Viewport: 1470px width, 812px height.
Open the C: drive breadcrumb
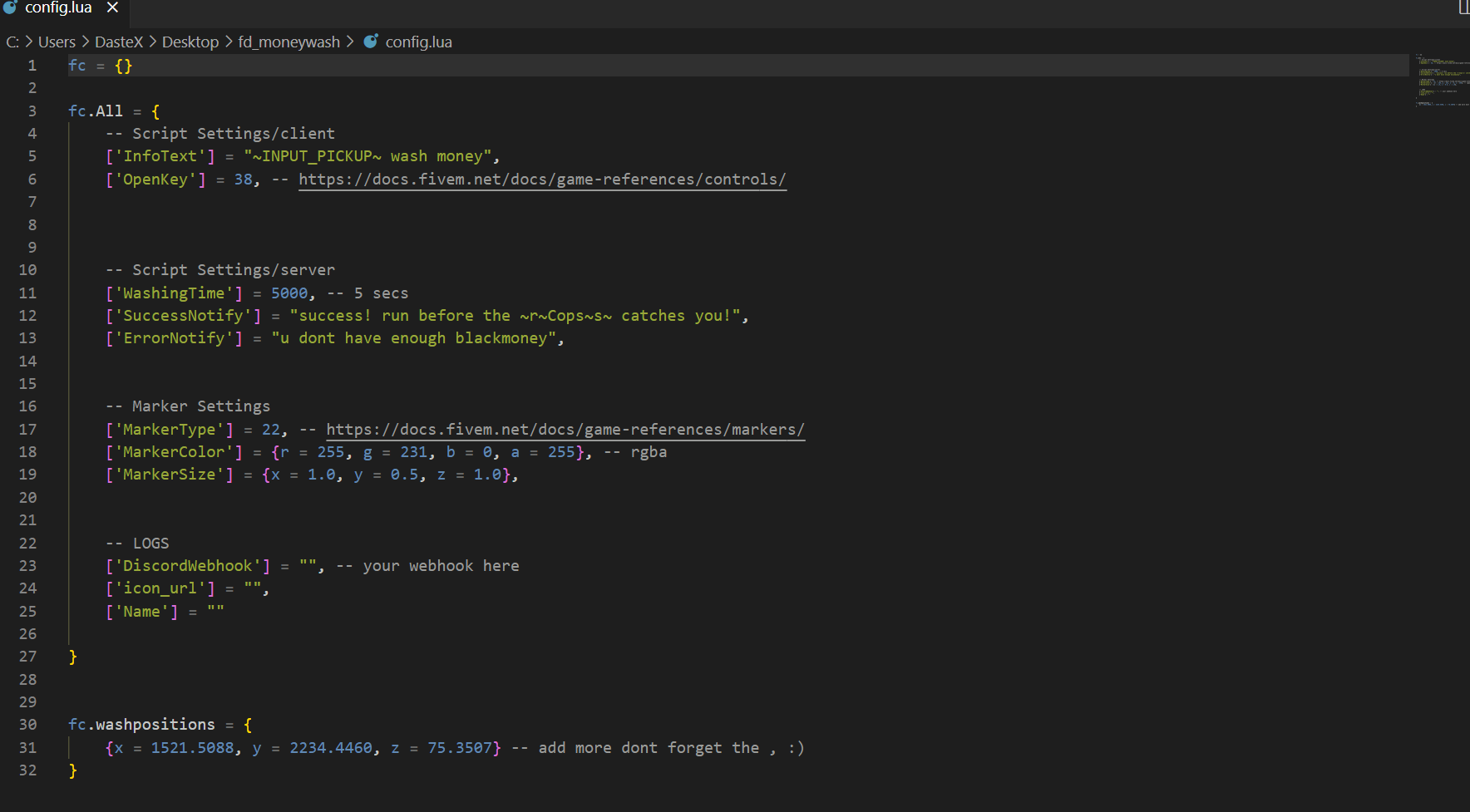point(12,42)
